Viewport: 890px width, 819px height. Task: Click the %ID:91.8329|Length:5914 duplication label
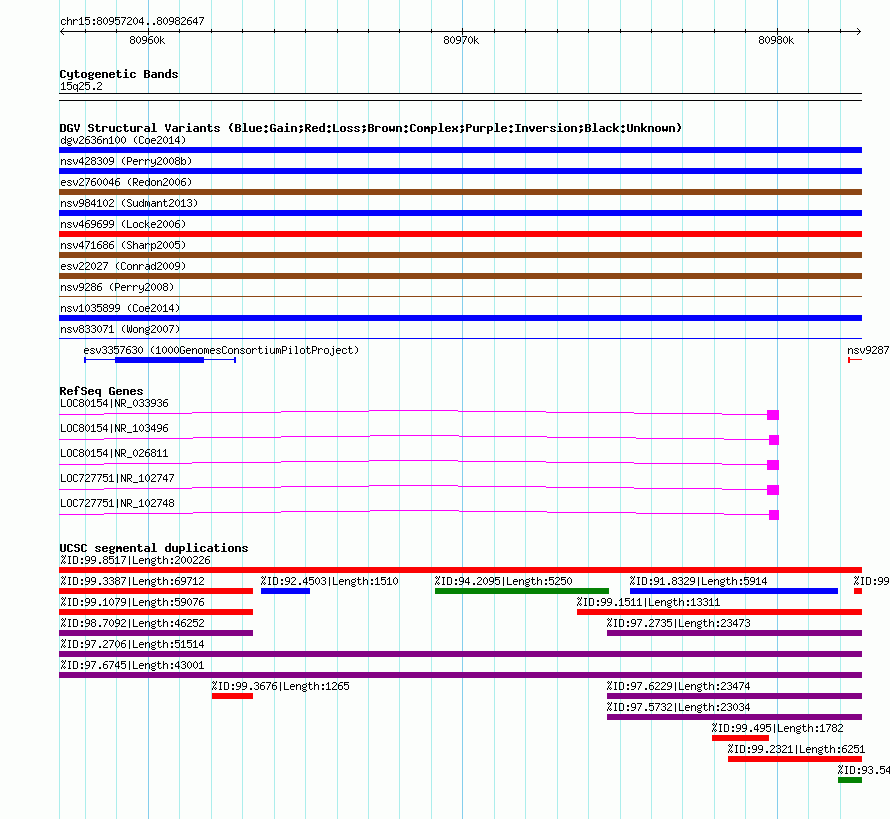(698, 581)
